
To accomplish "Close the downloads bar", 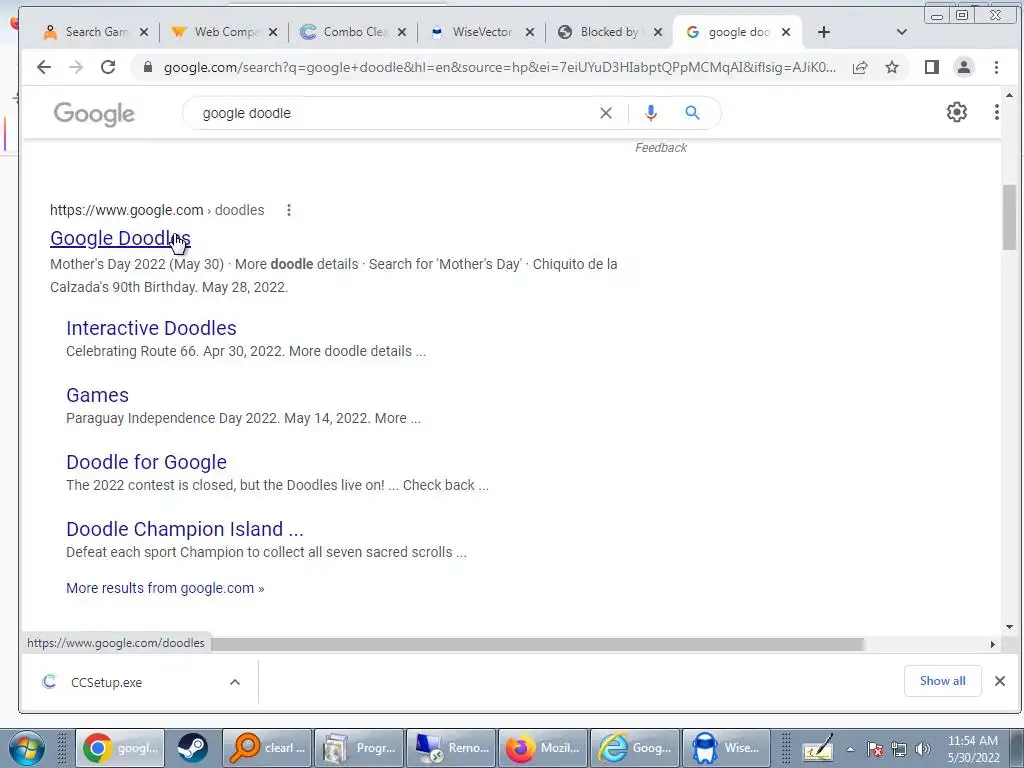I will coord(1000,681).
